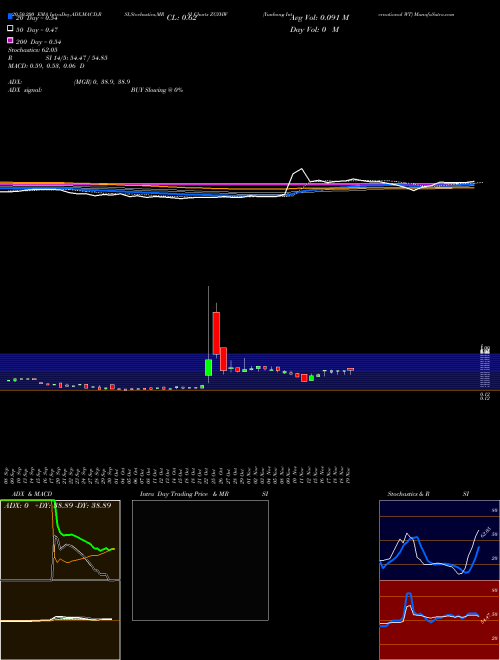Select the '20 Day = 0.54' label
The image size is (500, 660).
point(36,18)
